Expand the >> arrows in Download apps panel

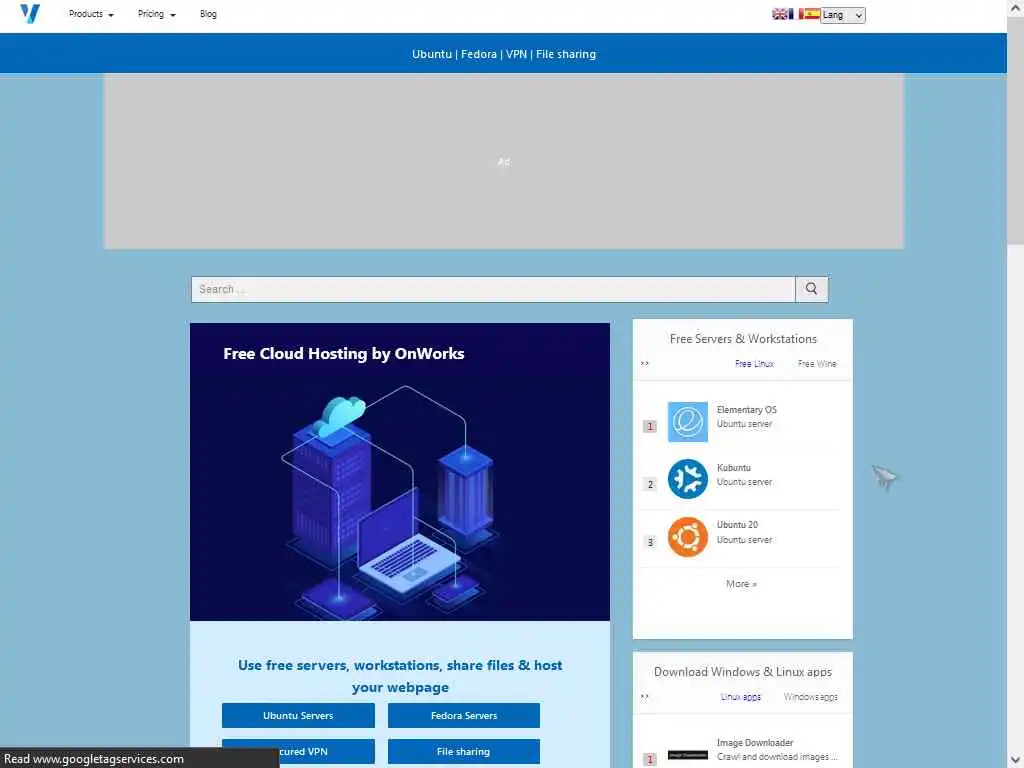point(645,697)
